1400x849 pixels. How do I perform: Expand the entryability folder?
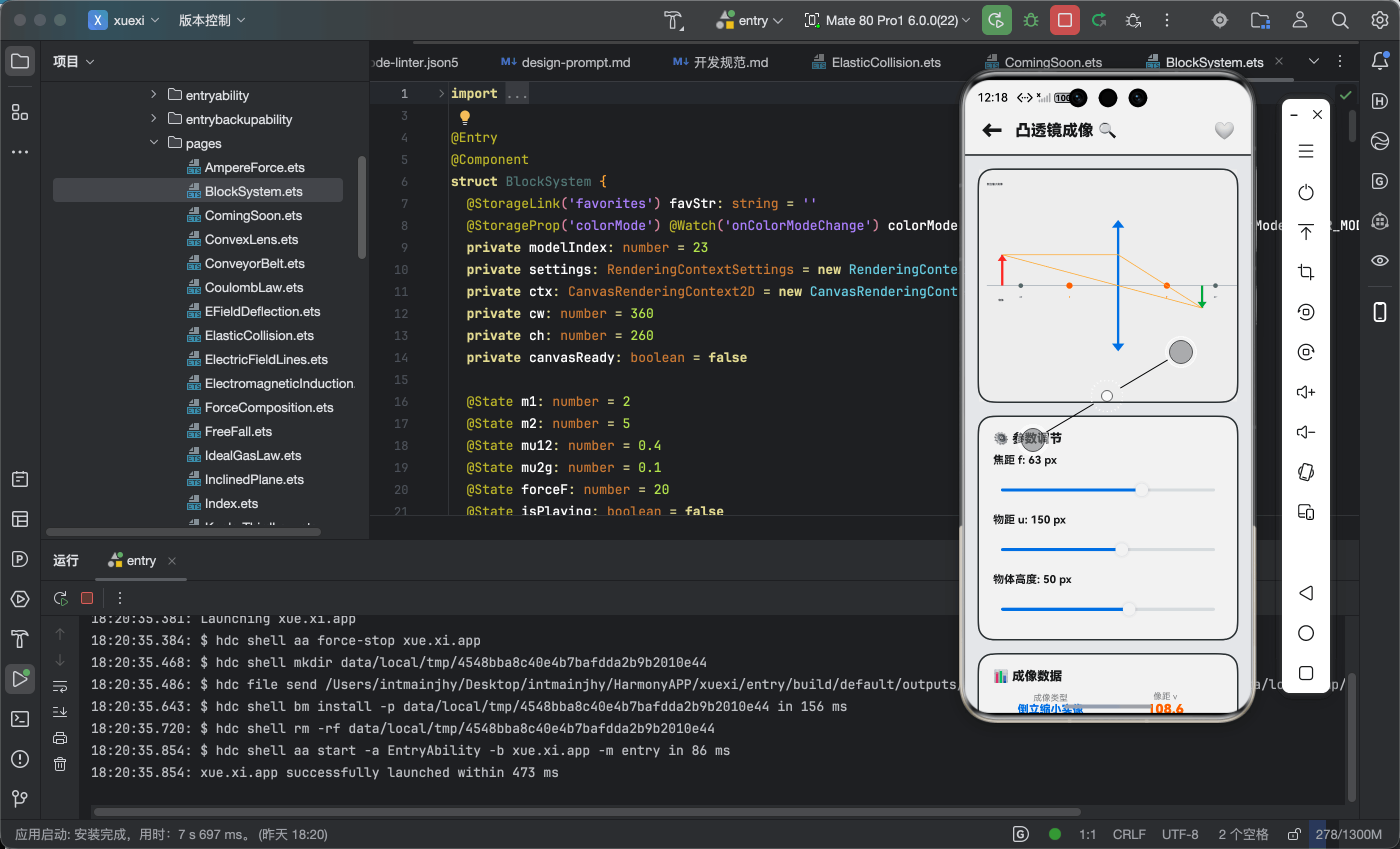pos(153,94)
